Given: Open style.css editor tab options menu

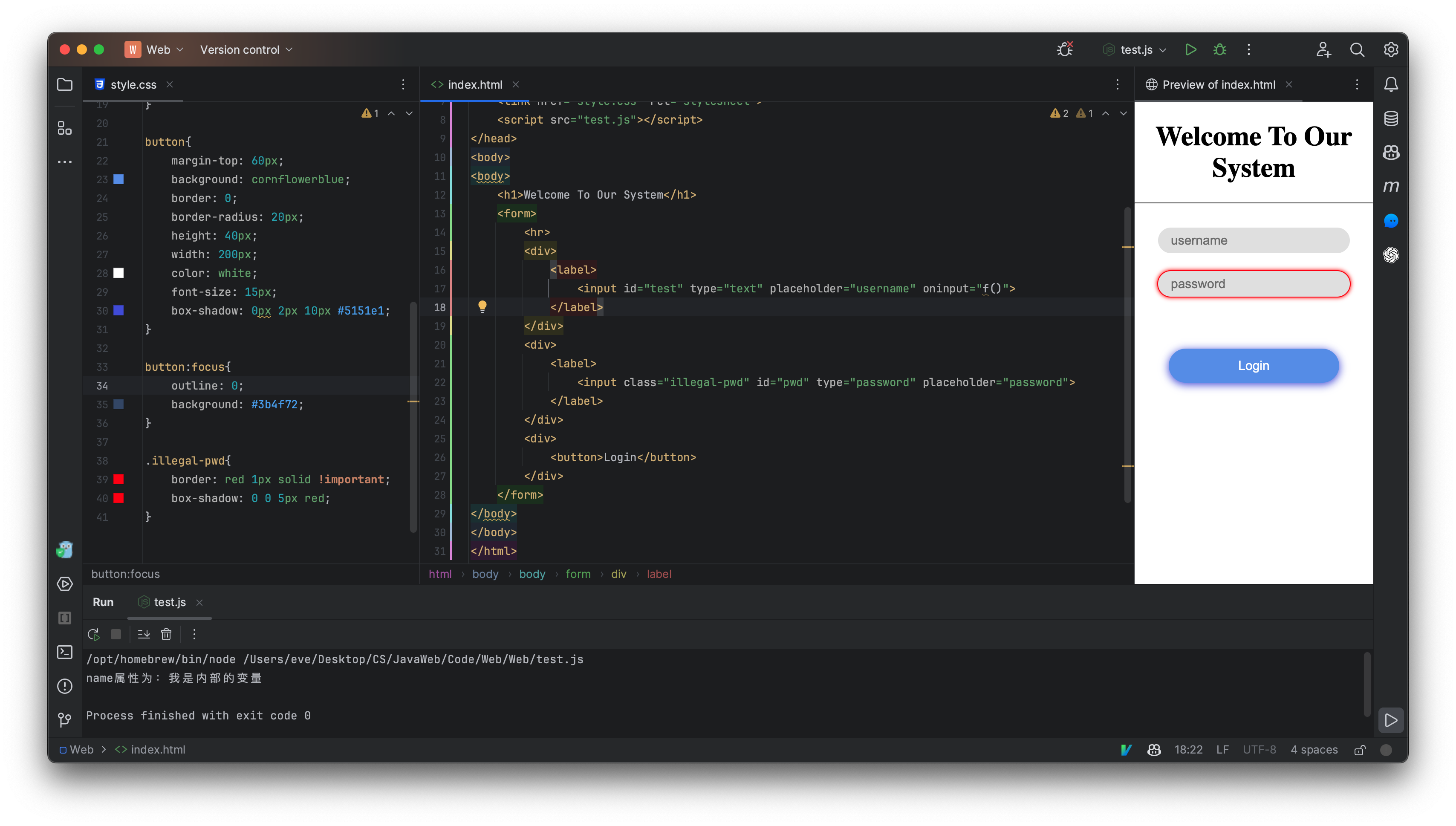Looking at the screenshot, I should pos(403,84).
